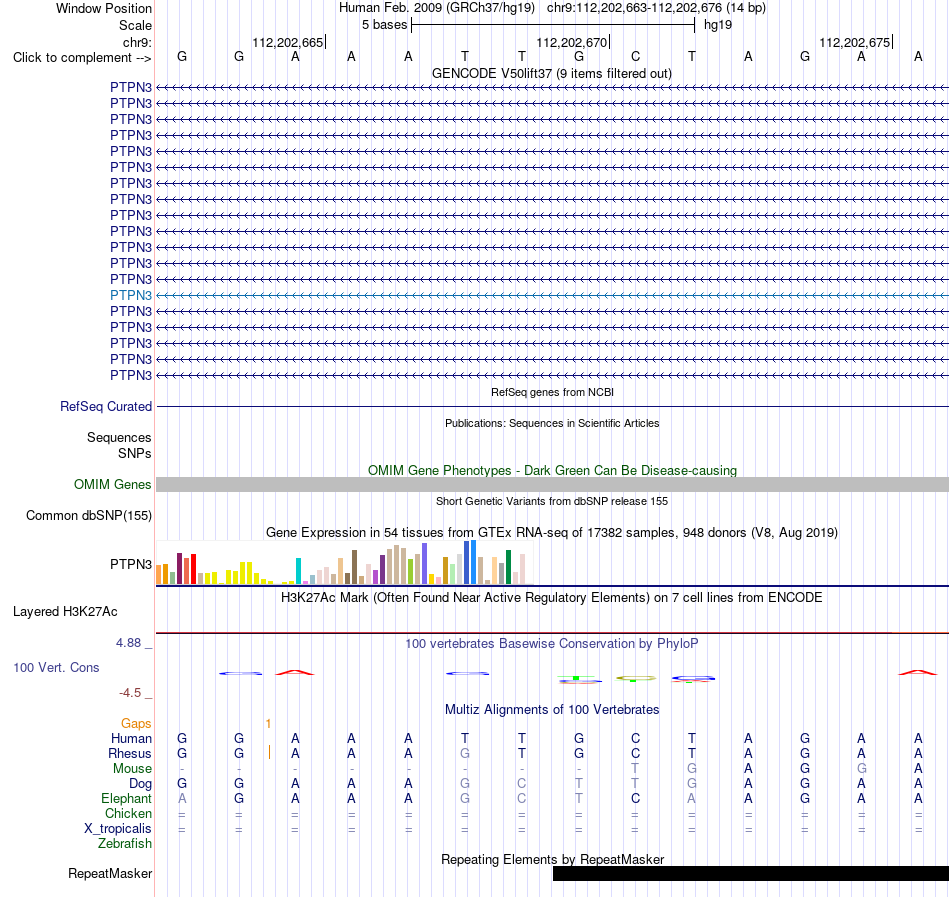This screenshot has width=950, height=897.
Task: Click the 'Click to complement -->' label
Action: pos(82,58)
